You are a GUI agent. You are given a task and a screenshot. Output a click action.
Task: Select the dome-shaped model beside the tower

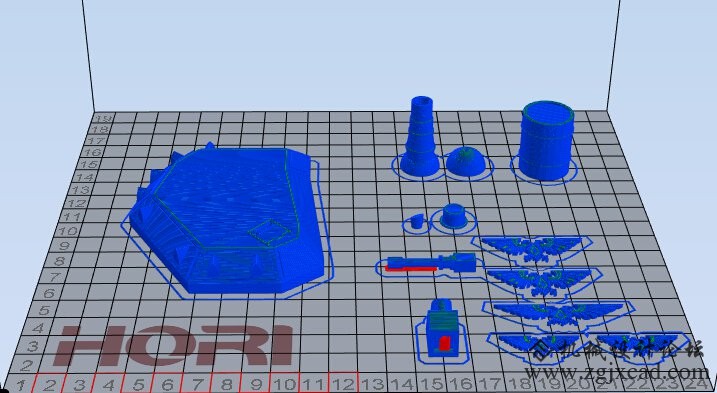click(466, 161)
